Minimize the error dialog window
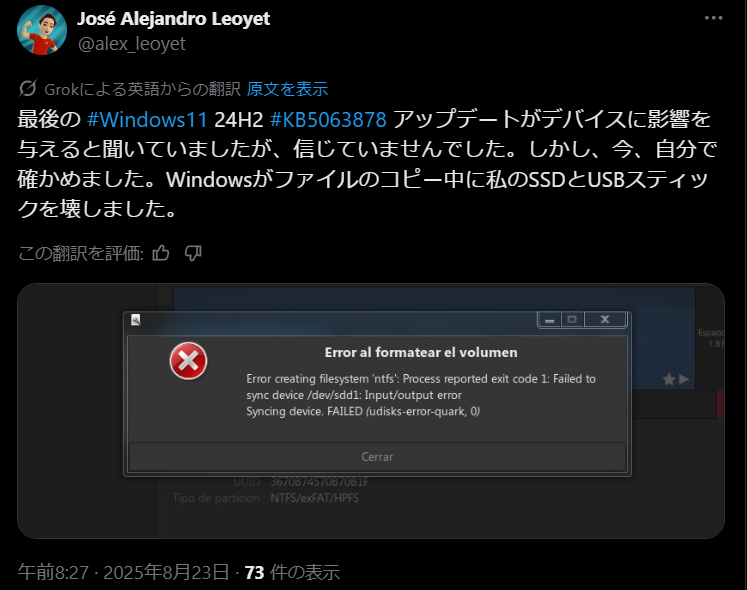Viewport: 747px width, 590px height. click(x=549, y=320)
